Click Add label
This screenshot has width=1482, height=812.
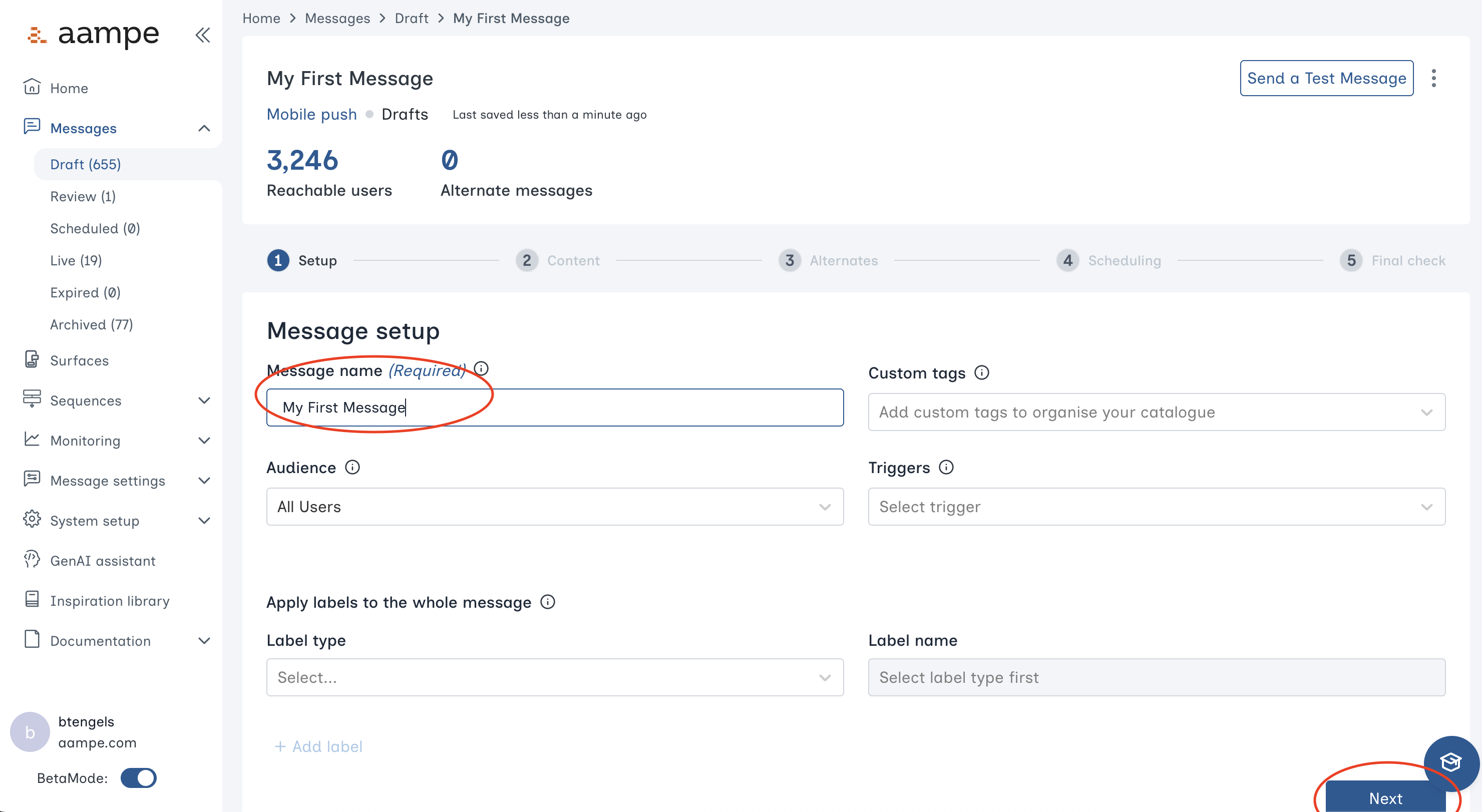click(318, 746)
